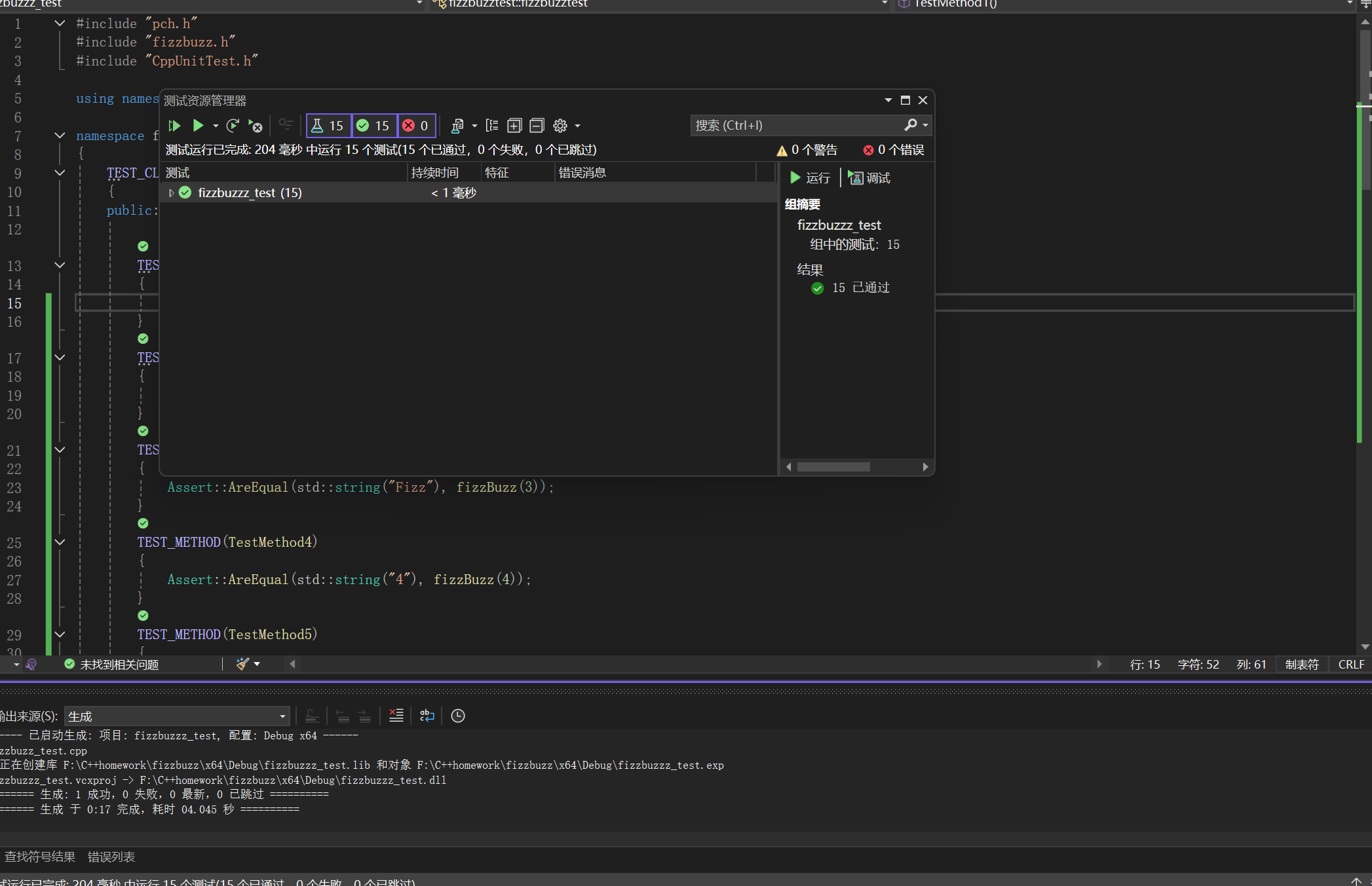The width and height of the screenshot is (1372, 886).
Task: Open the test playlist icon
Action: [x=458, y=125]
